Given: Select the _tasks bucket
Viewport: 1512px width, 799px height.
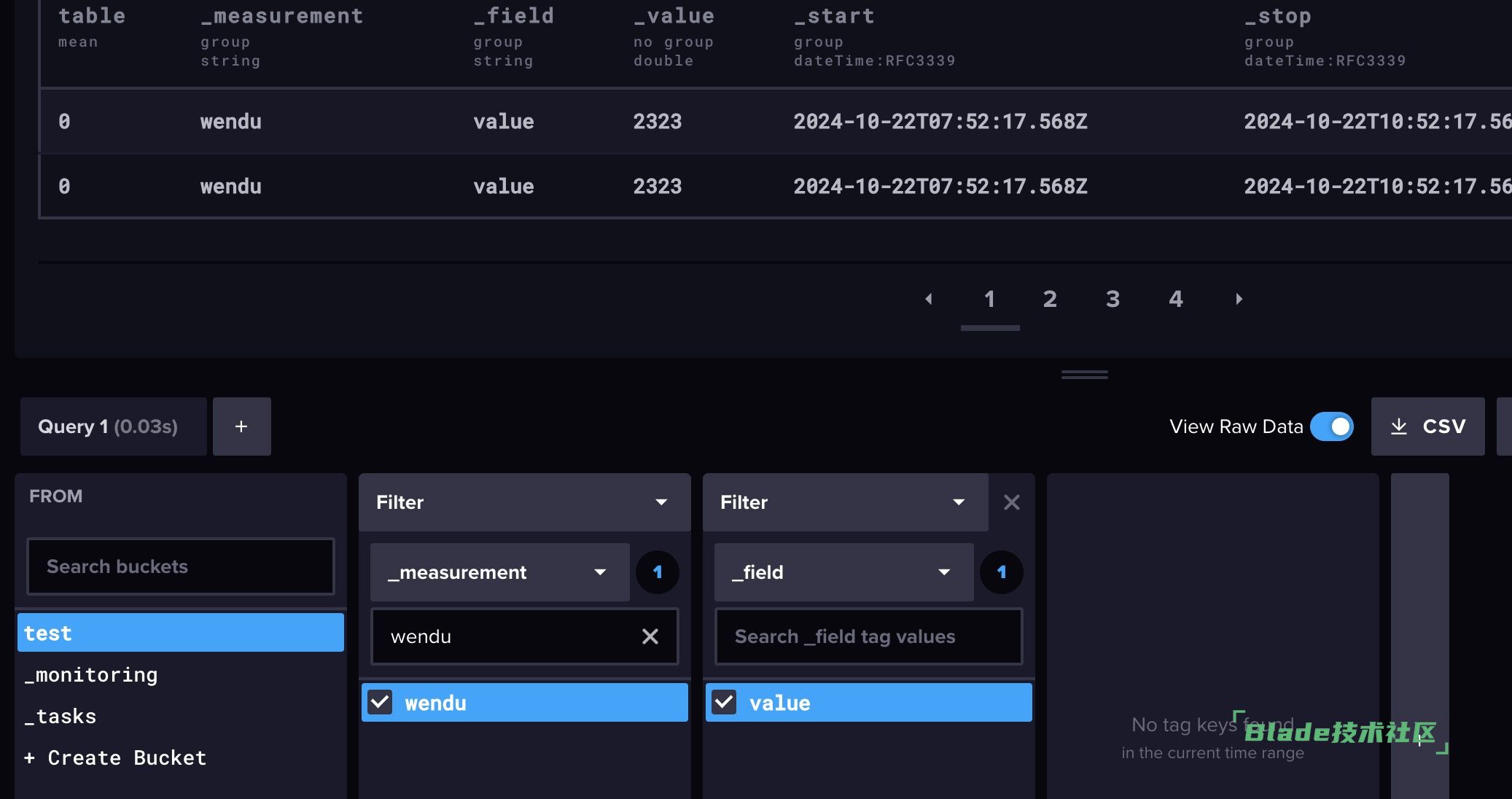Looking at the screenshot, I should [x=181, y=717].
